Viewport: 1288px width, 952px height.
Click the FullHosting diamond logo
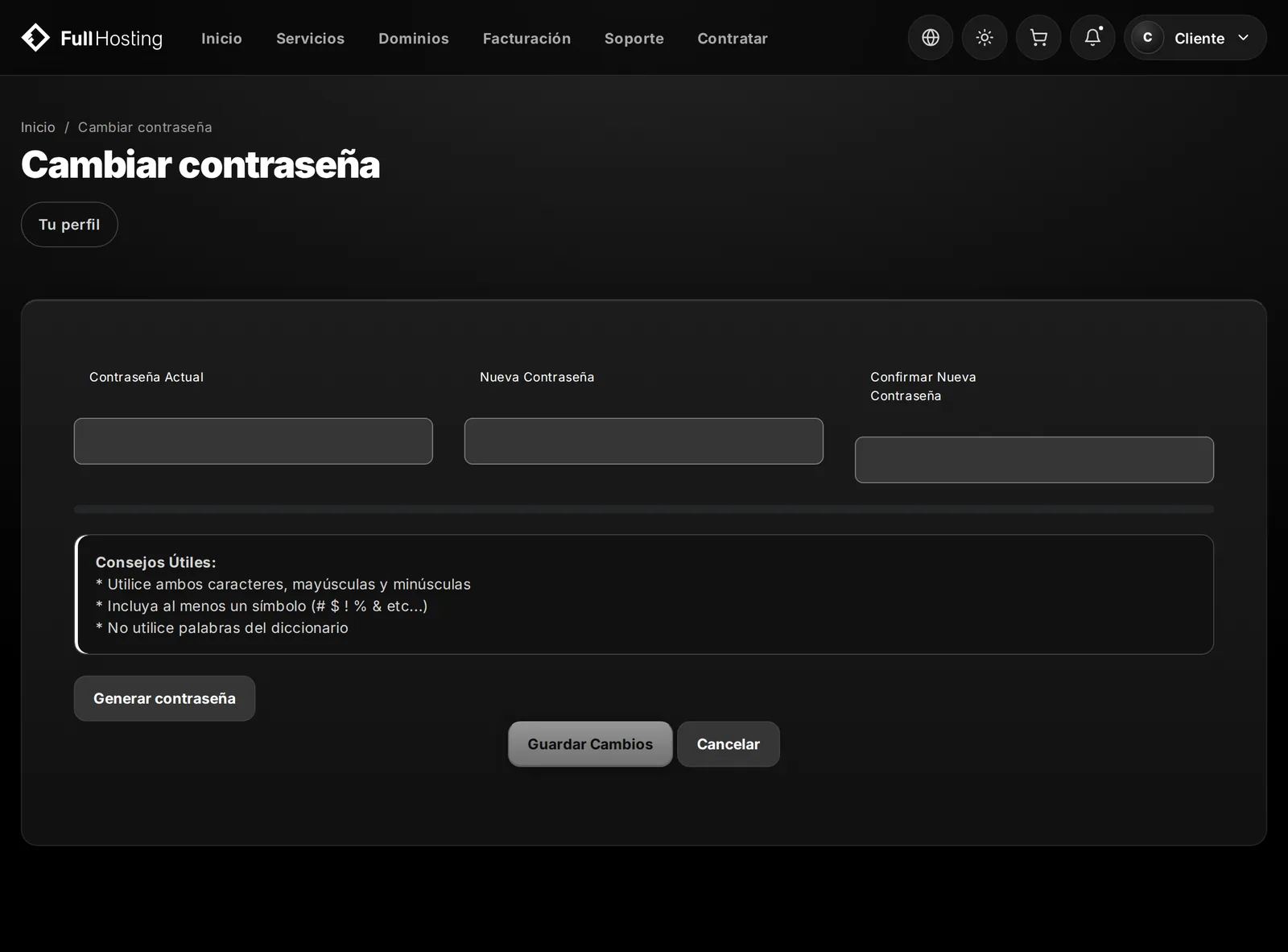click(x=35, y=38)
